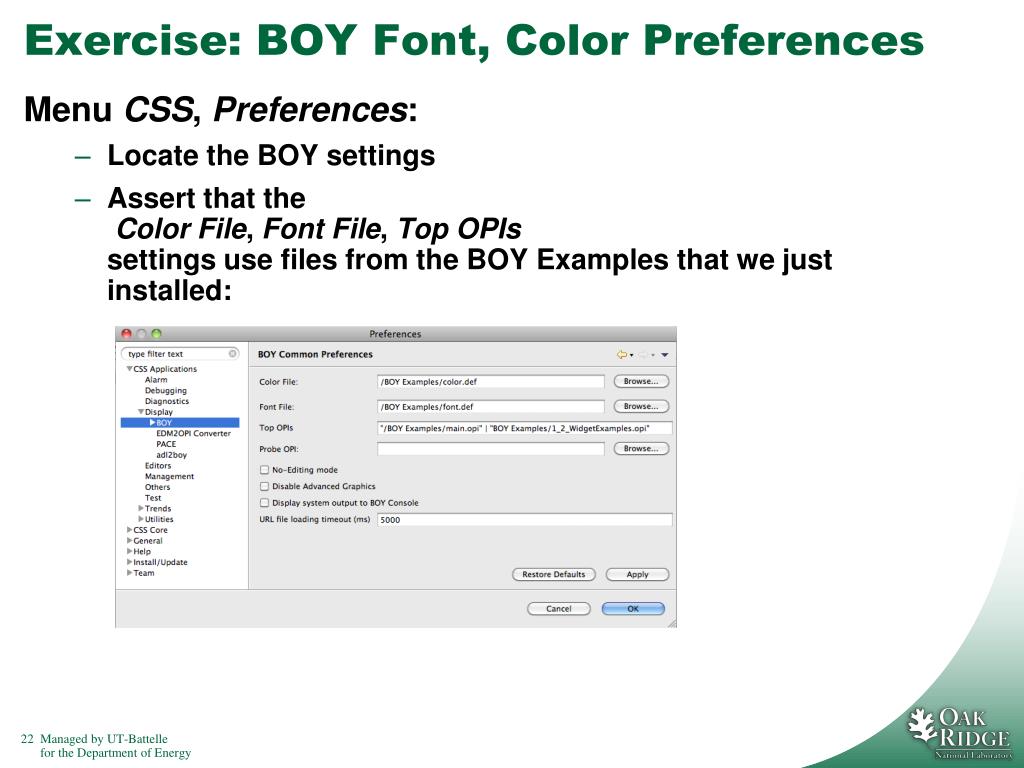Check Display system output to BOY Console

[x=264, y=502]
